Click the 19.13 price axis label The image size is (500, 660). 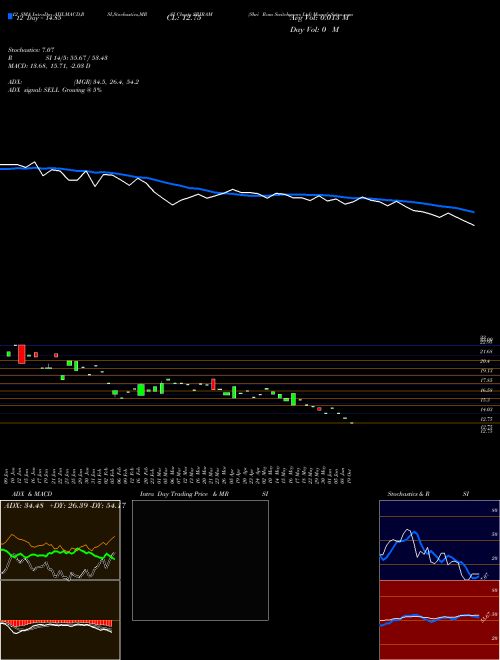point(487,371)
